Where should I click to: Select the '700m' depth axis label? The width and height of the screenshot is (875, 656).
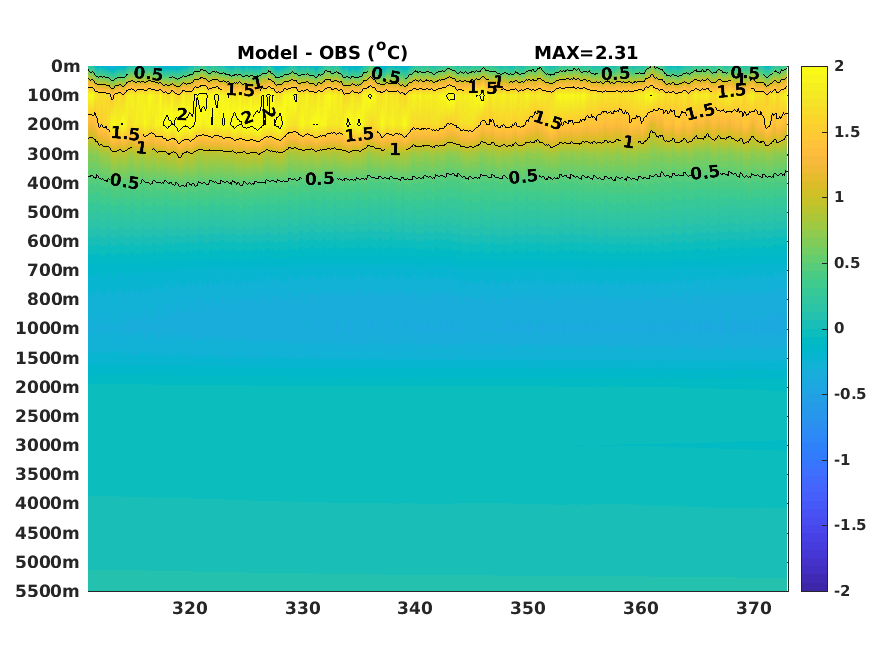tap(54, 271)
